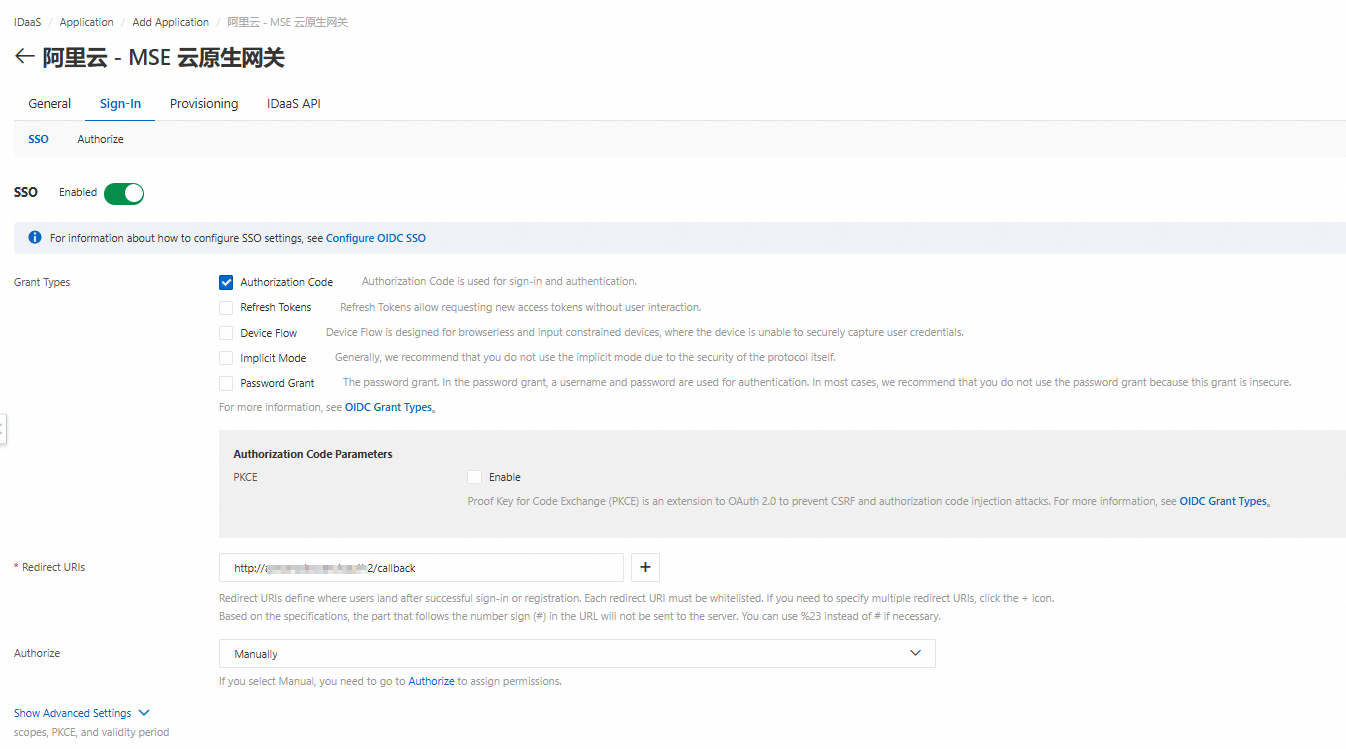Screen dimensions: 1346x749
Task: Click the back arrow beside the page title
Action: [x=25, y=57]
